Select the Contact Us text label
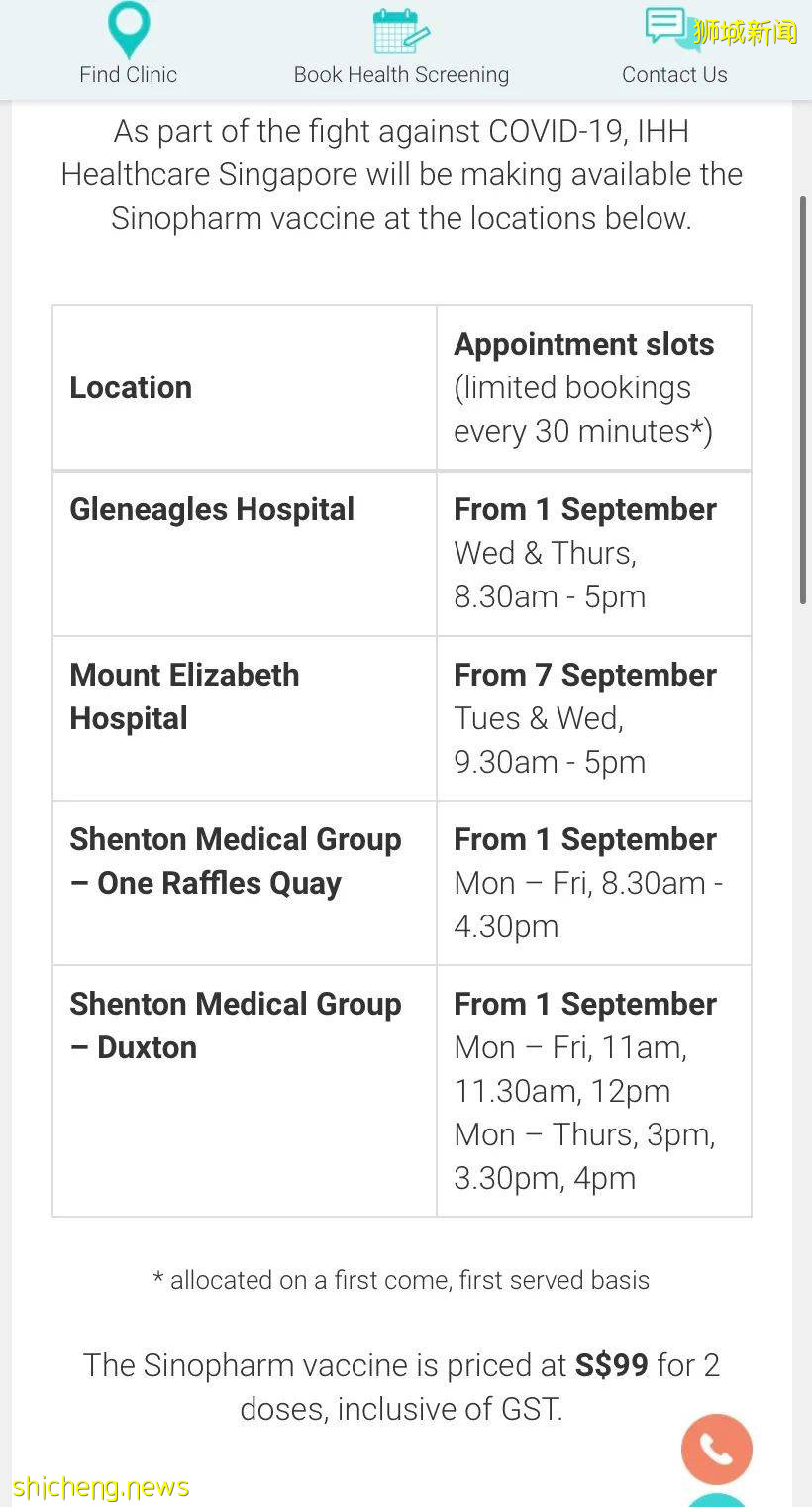The width and height of the screenshot is (812, 1507). 674,75
